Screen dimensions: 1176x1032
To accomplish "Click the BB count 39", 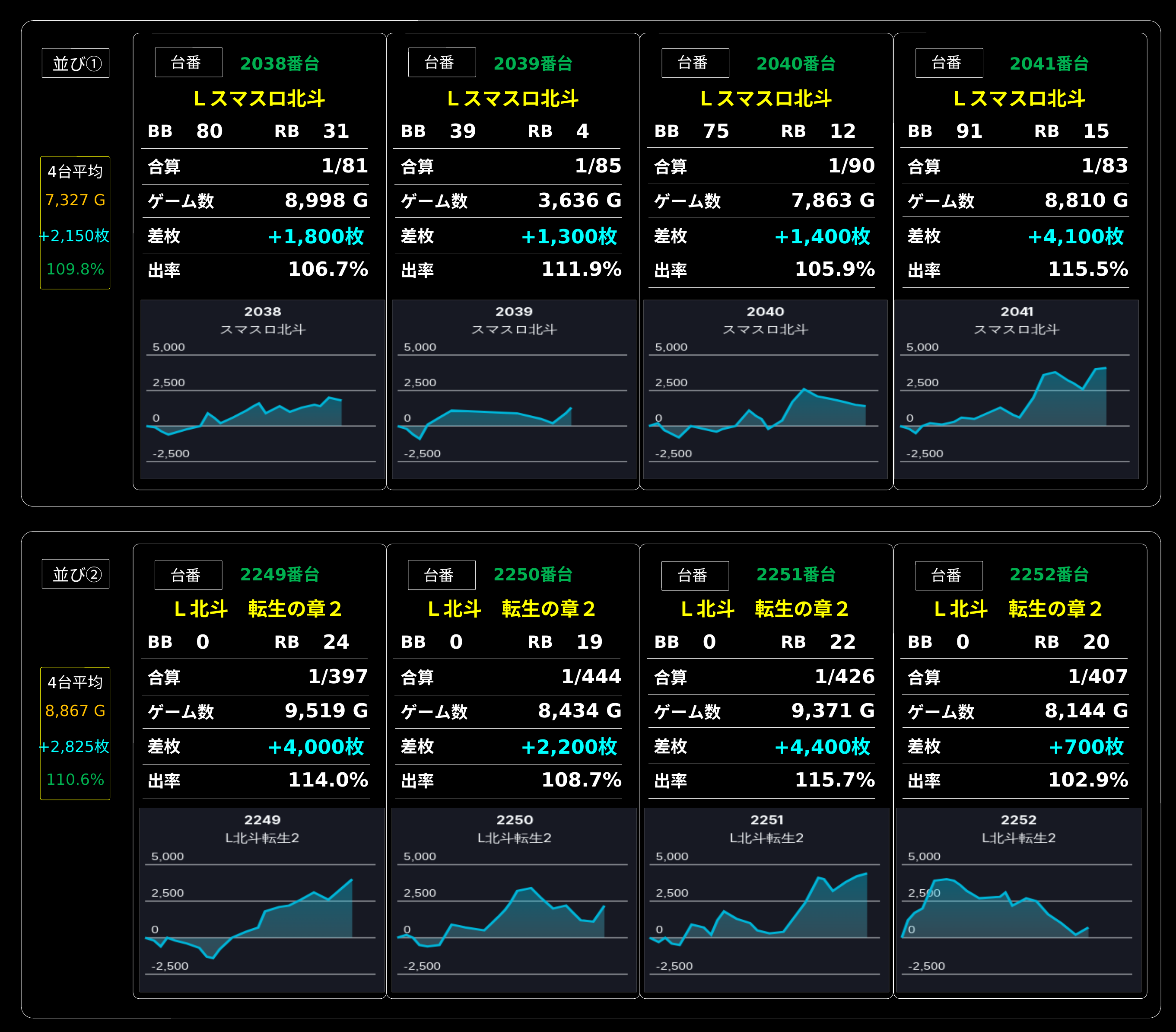I will point(463,131).
